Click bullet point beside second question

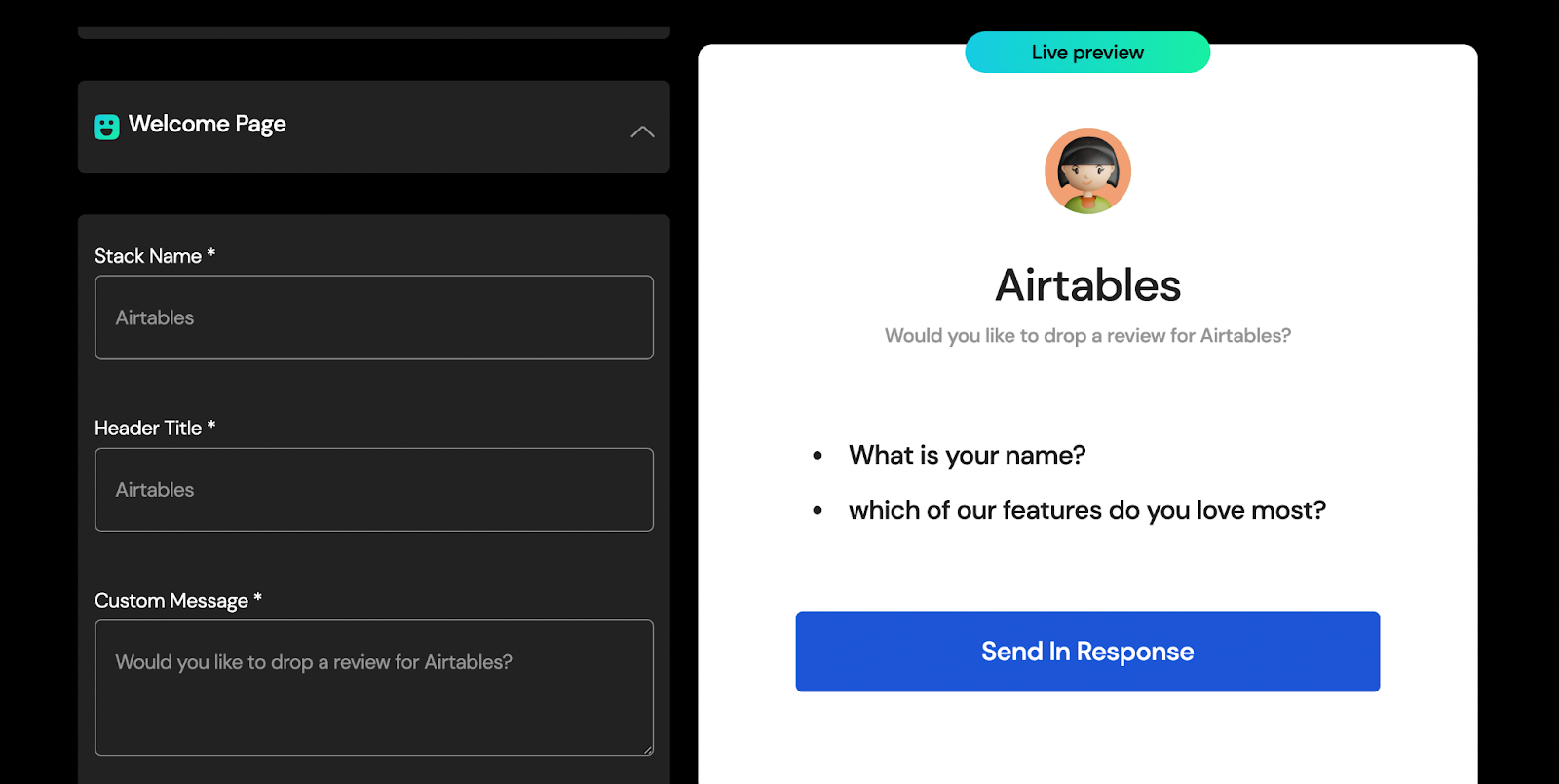[x=818, y=510]
